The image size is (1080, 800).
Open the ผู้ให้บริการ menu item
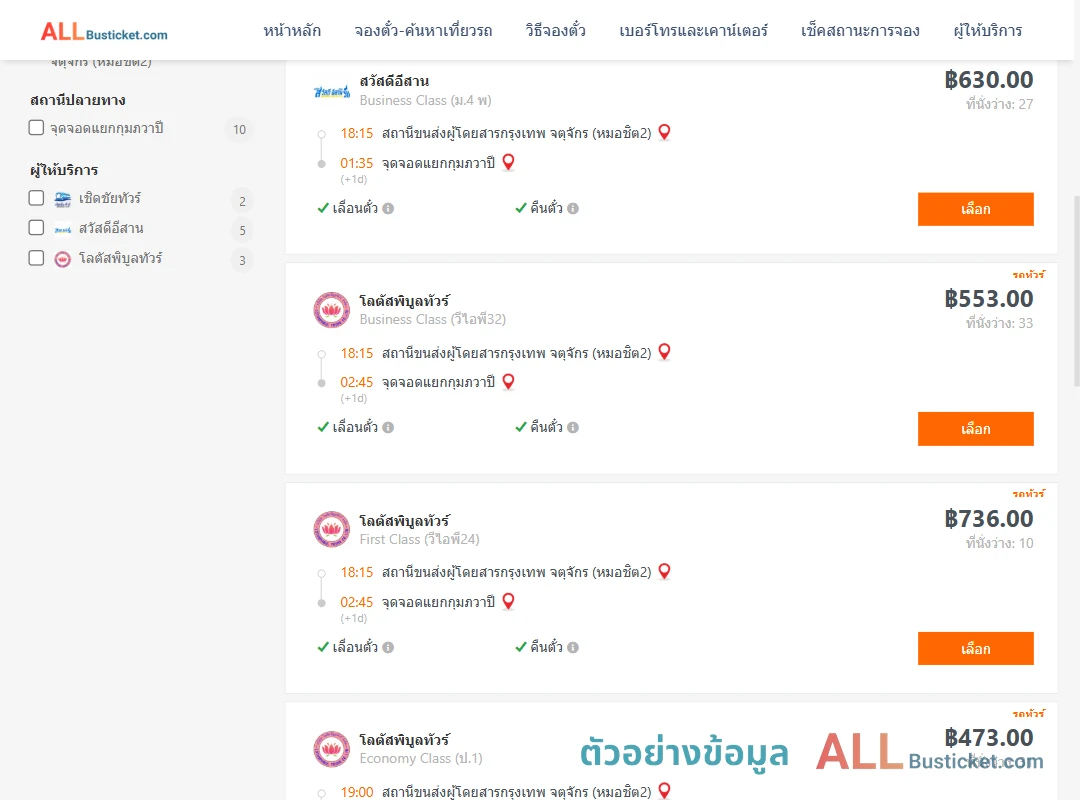pos(988,31)
